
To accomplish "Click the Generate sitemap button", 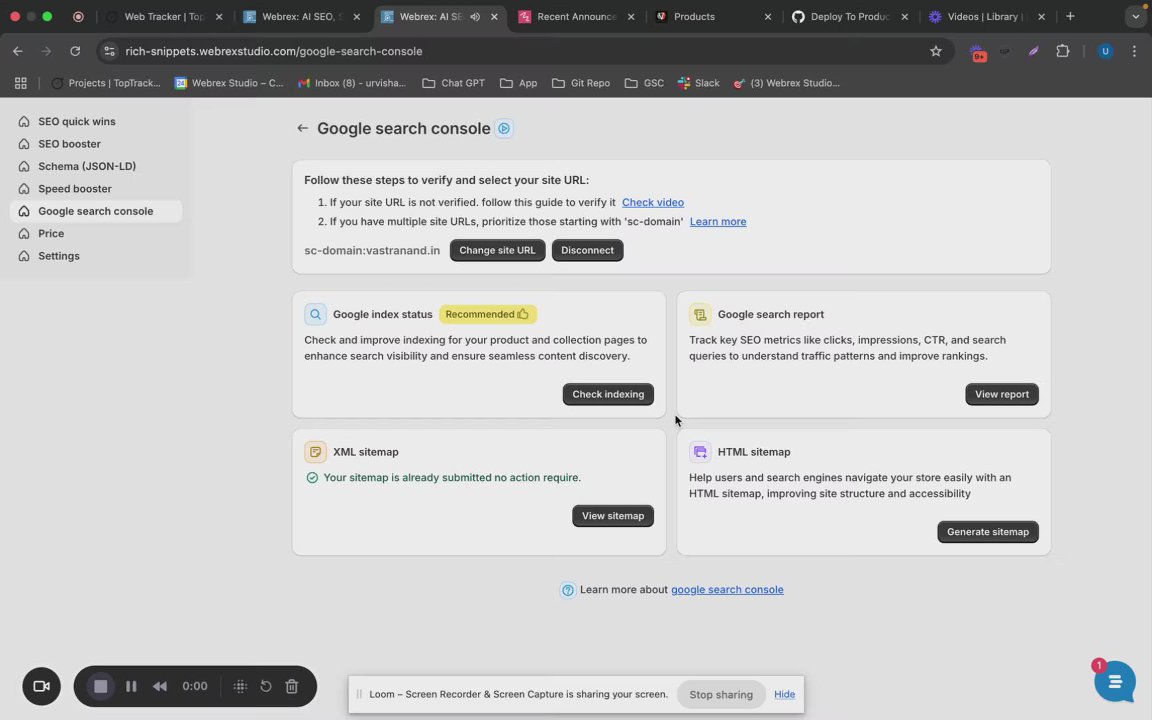I will (x=987, y=532).
